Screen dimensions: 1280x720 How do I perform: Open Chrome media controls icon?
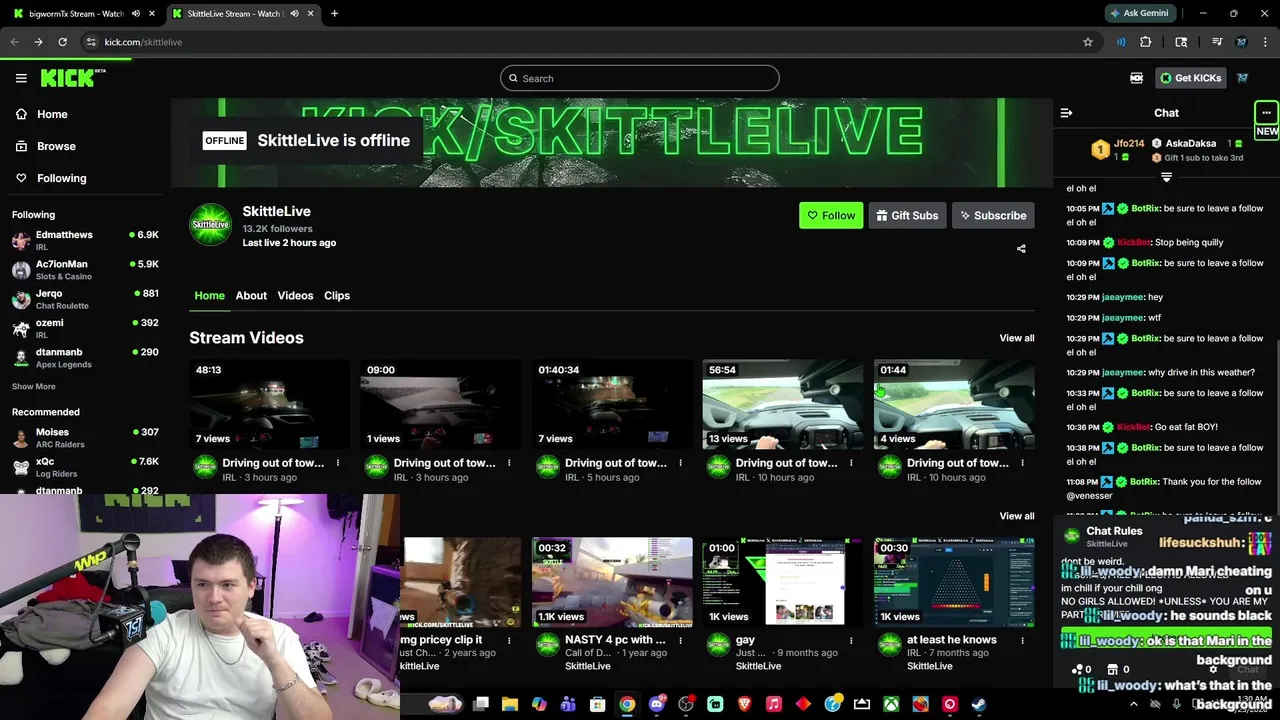pyautogui.click(x=1217, y=42)
